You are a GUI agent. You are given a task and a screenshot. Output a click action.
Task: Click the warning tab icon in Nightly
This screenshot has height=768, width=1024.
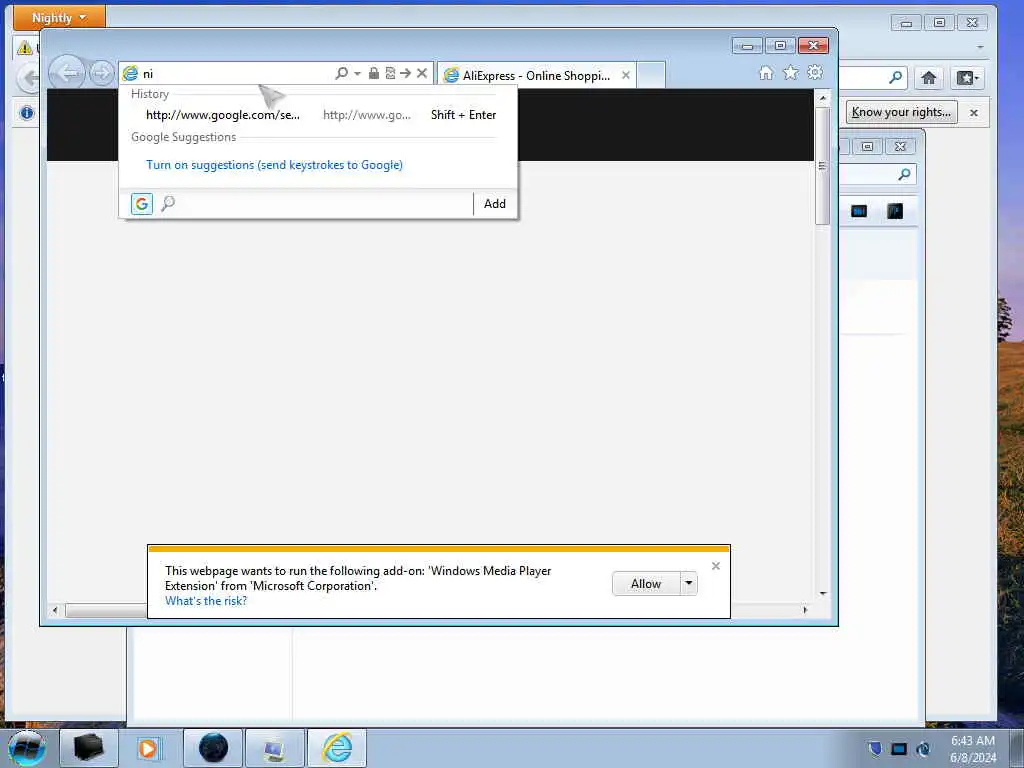coord(24,48)
